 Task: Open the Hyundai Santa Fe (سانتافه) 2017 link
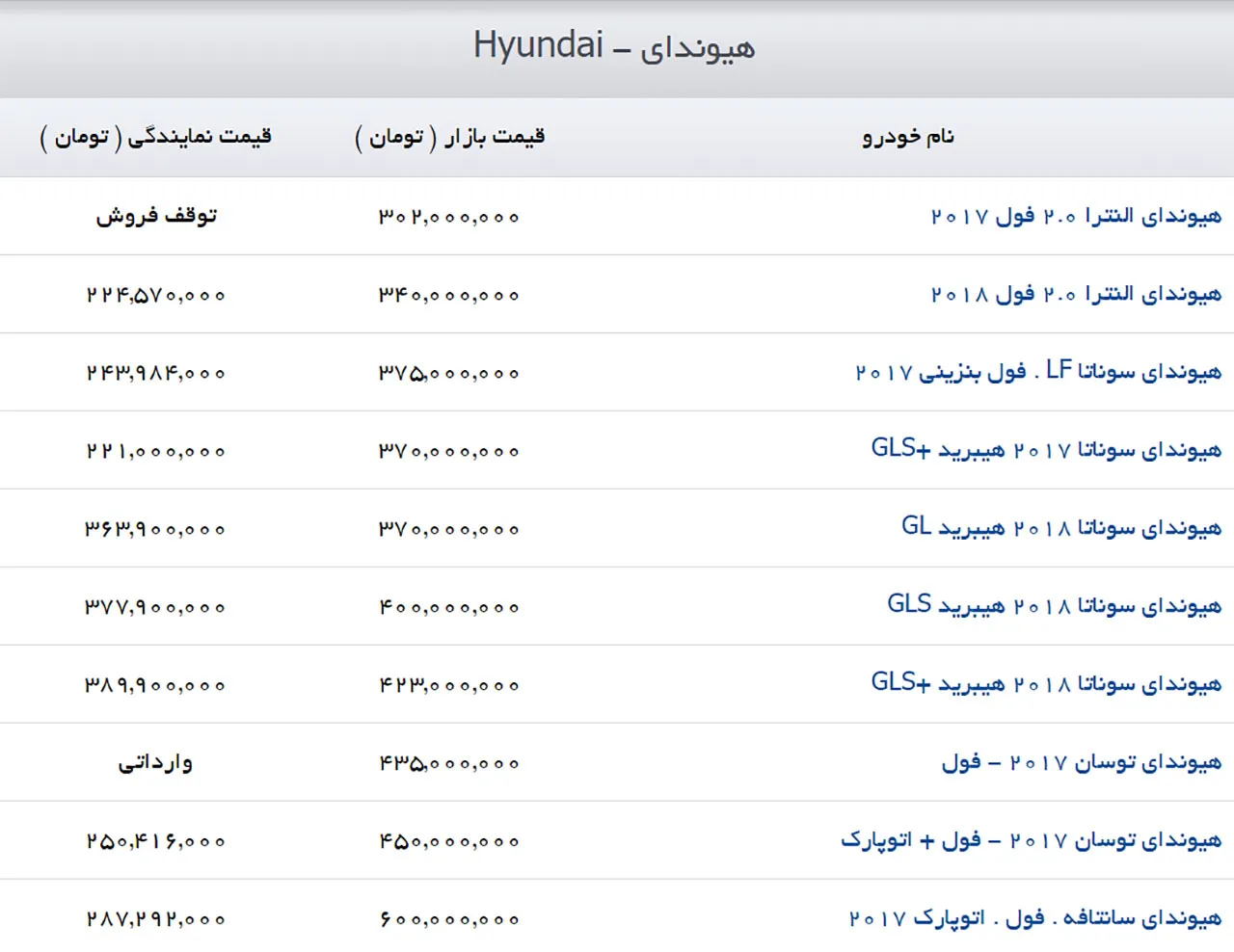click(x=1035, y=918)
